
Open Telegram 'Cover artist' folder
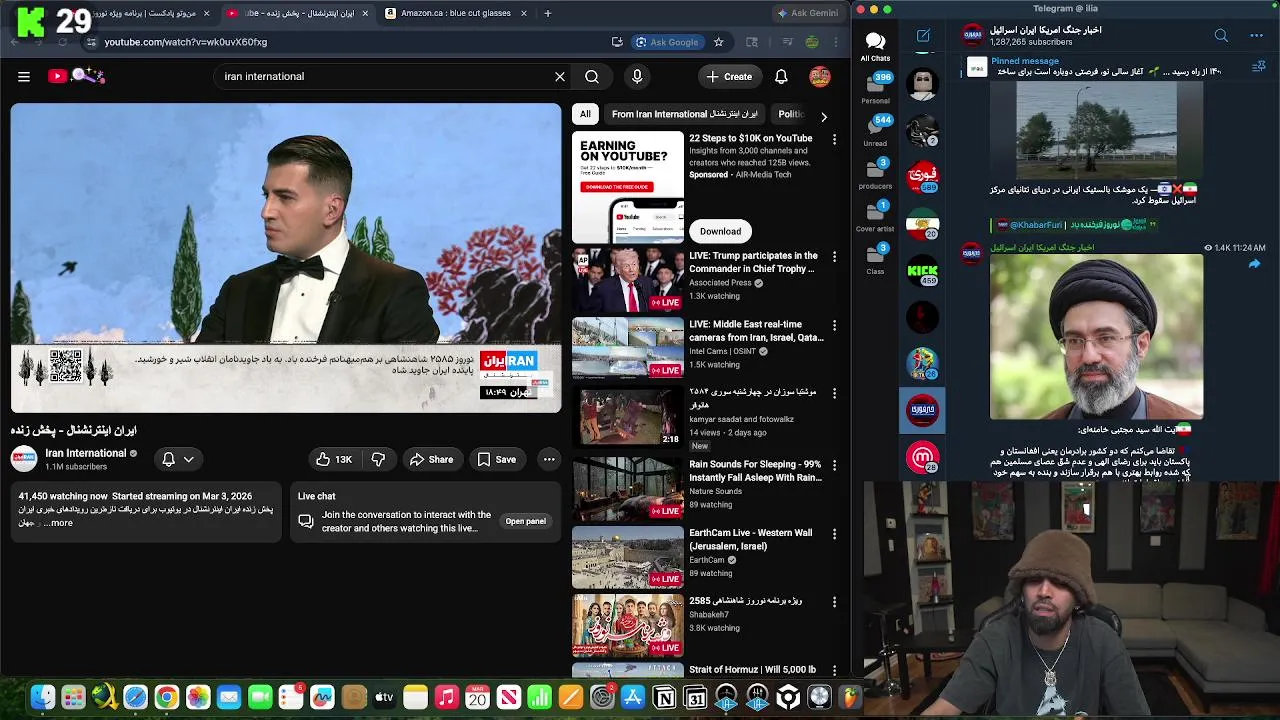click(875, 217)
